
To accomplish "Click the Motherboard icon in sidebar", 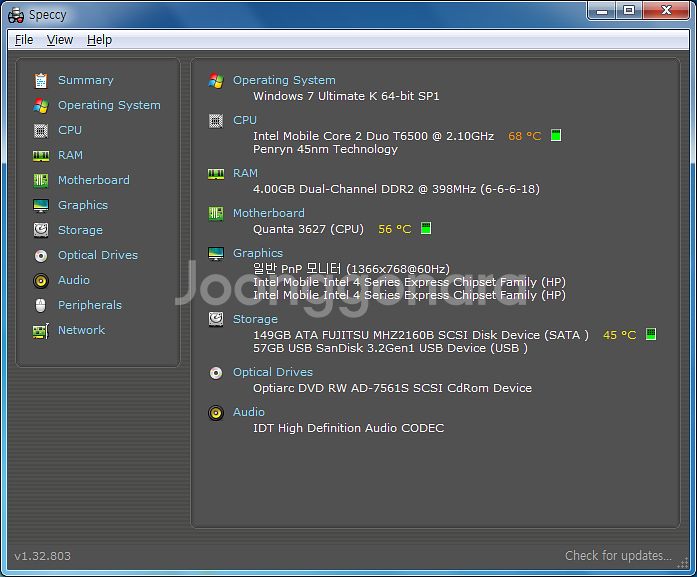I will [41, 180].
